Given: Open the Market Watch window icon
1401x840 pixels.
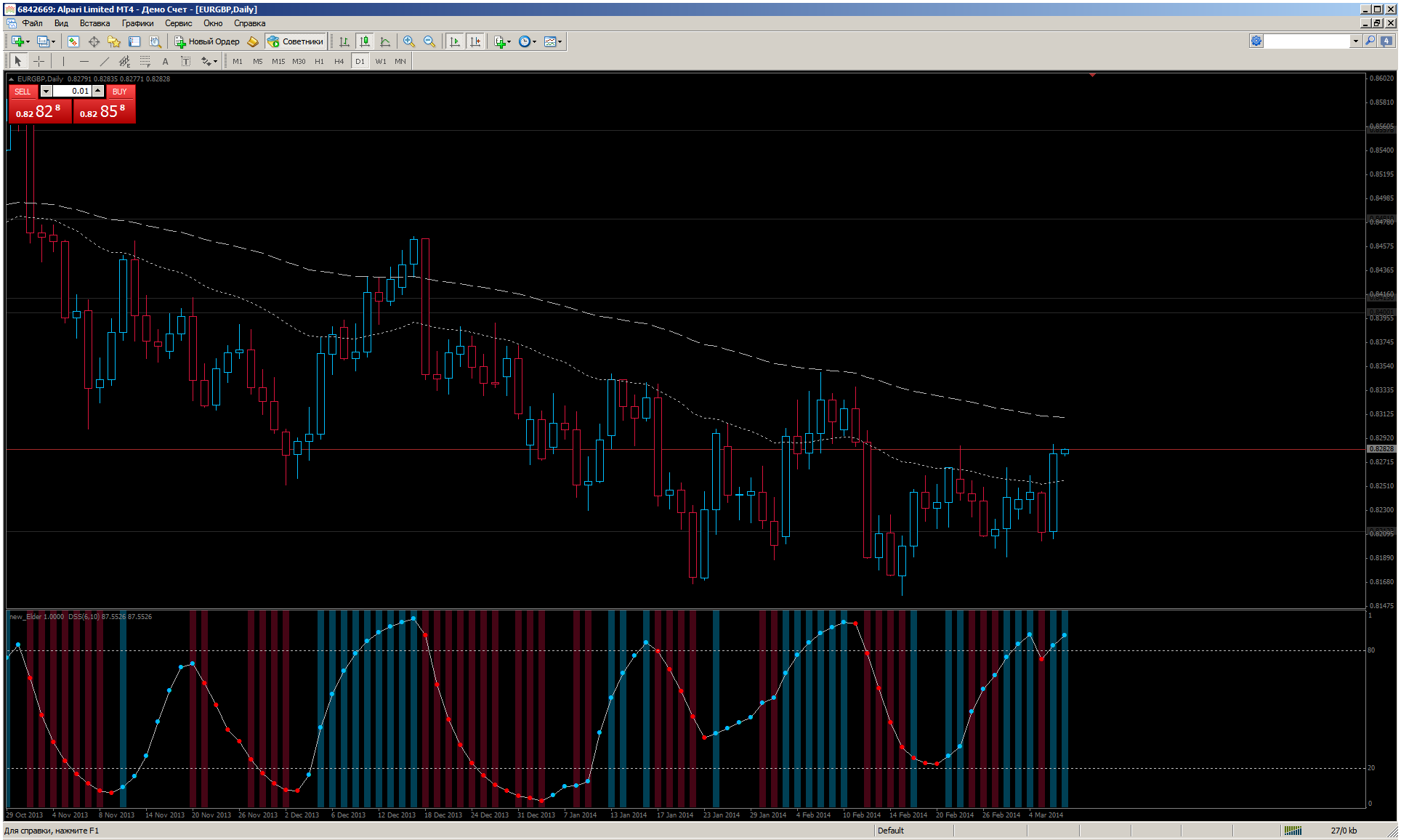Looking at the screenshot, I should tap(73, 41).
